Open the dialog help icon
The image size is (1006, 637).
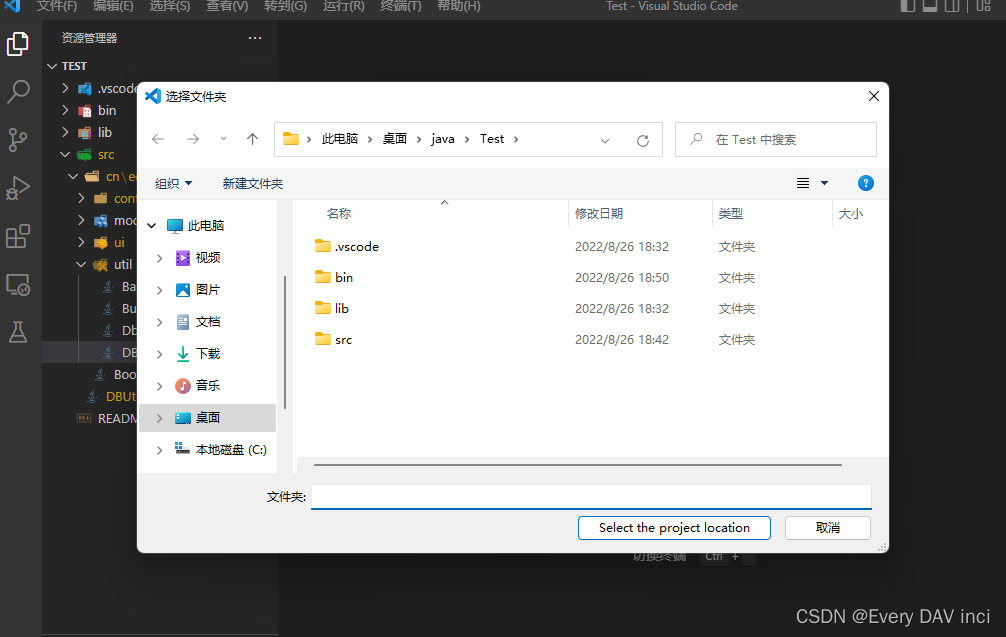tap(865, 183)
